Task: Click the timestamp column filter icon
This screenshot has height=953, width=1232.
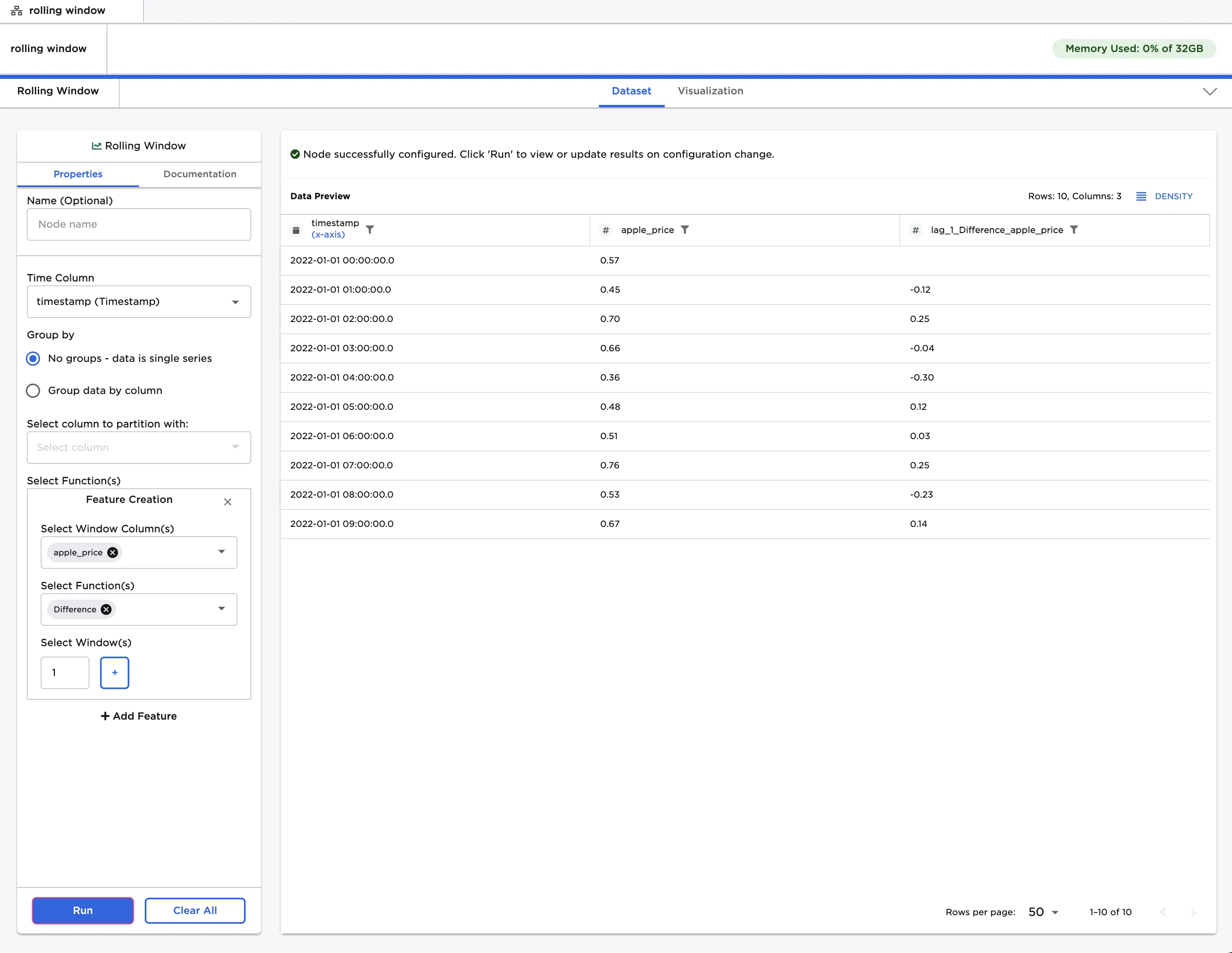Action: click(370, 230)
